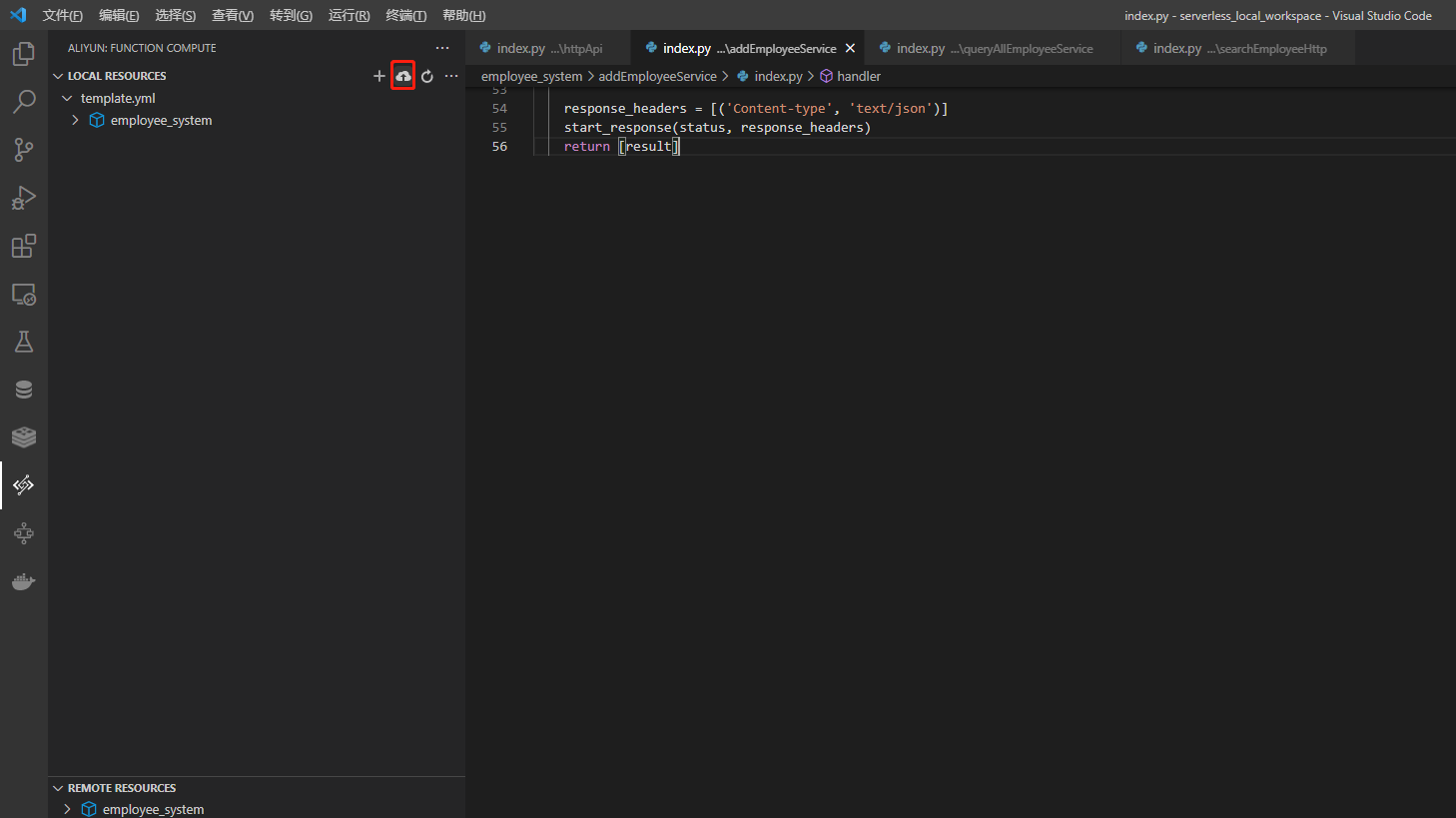Open the 帮助(H) menu

(x=464, y=15)
